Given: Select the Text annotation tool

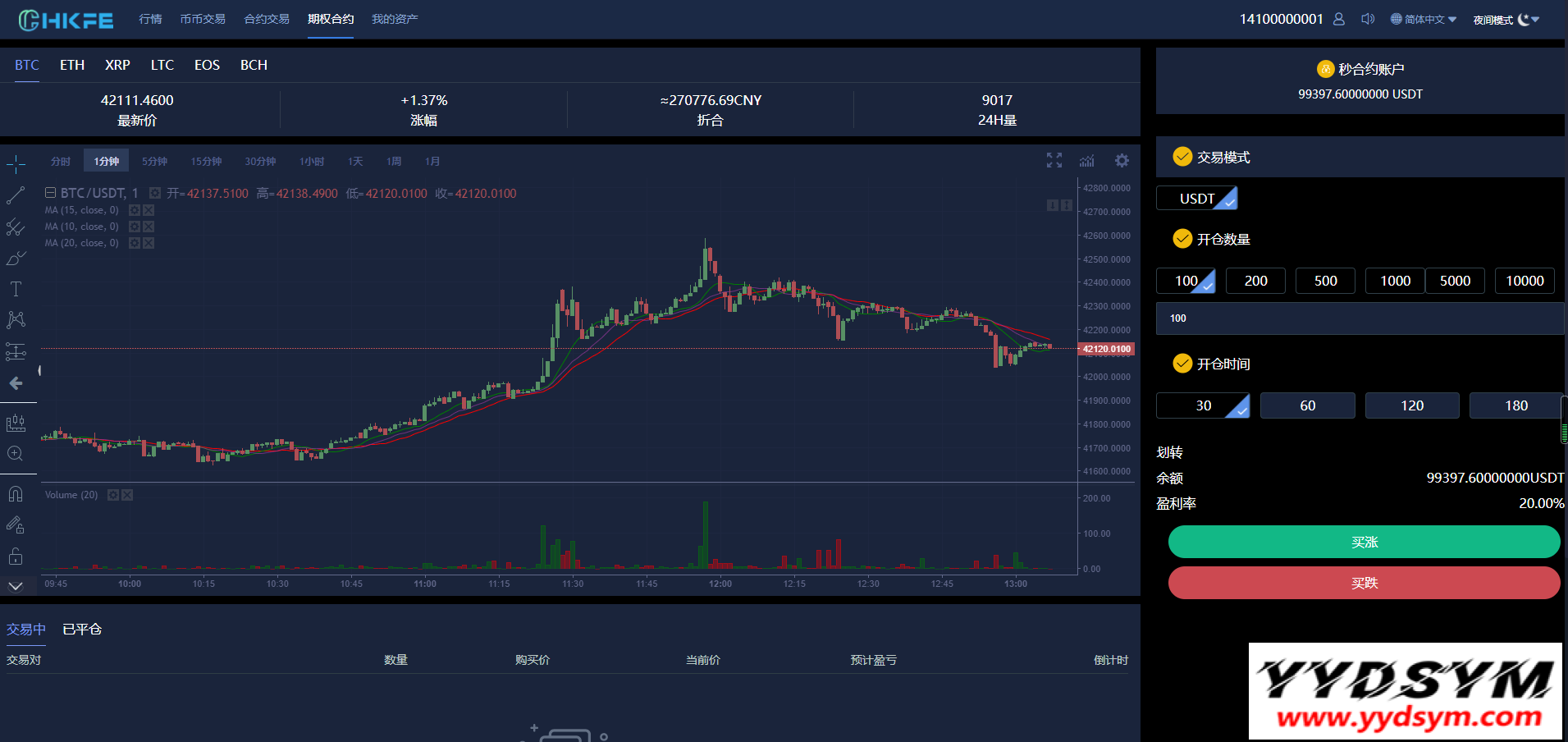Looking at the screenshot, I should point(16,289).
